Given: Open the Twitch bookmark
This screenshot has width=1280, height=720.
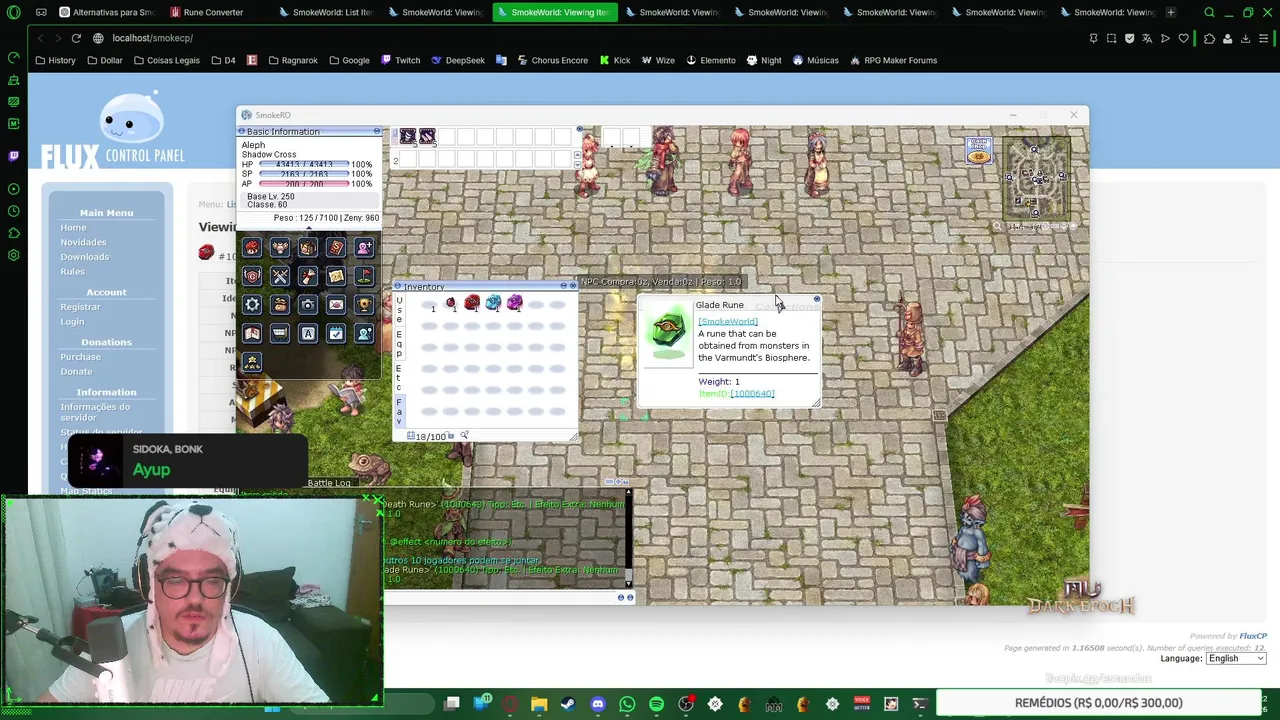Looking at the screenshot, I should tap(400, 60).
